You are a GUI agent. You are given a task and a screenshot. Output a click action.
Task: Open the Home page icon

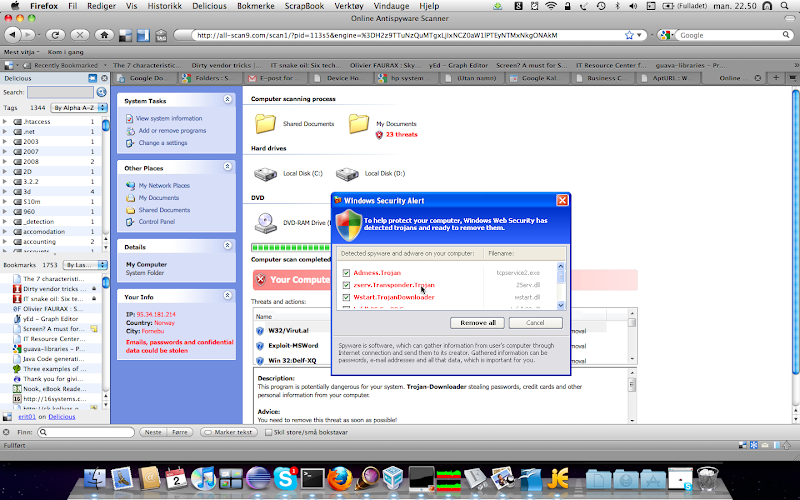[104, 35]
